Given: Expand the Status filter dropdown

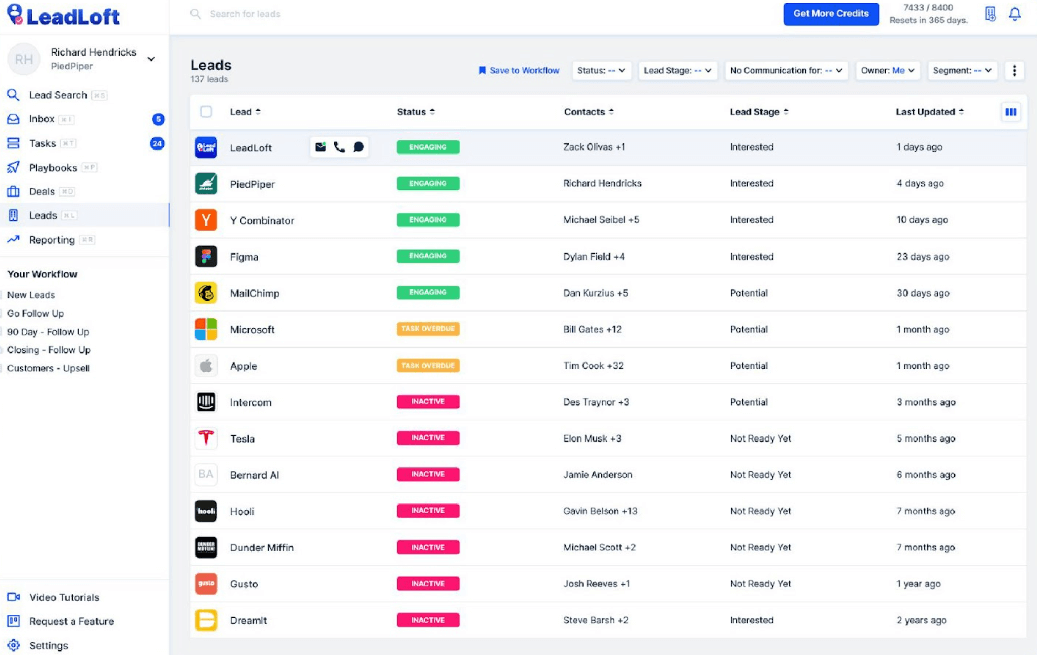Looking at the screenshot, I should tap(601, 71).
